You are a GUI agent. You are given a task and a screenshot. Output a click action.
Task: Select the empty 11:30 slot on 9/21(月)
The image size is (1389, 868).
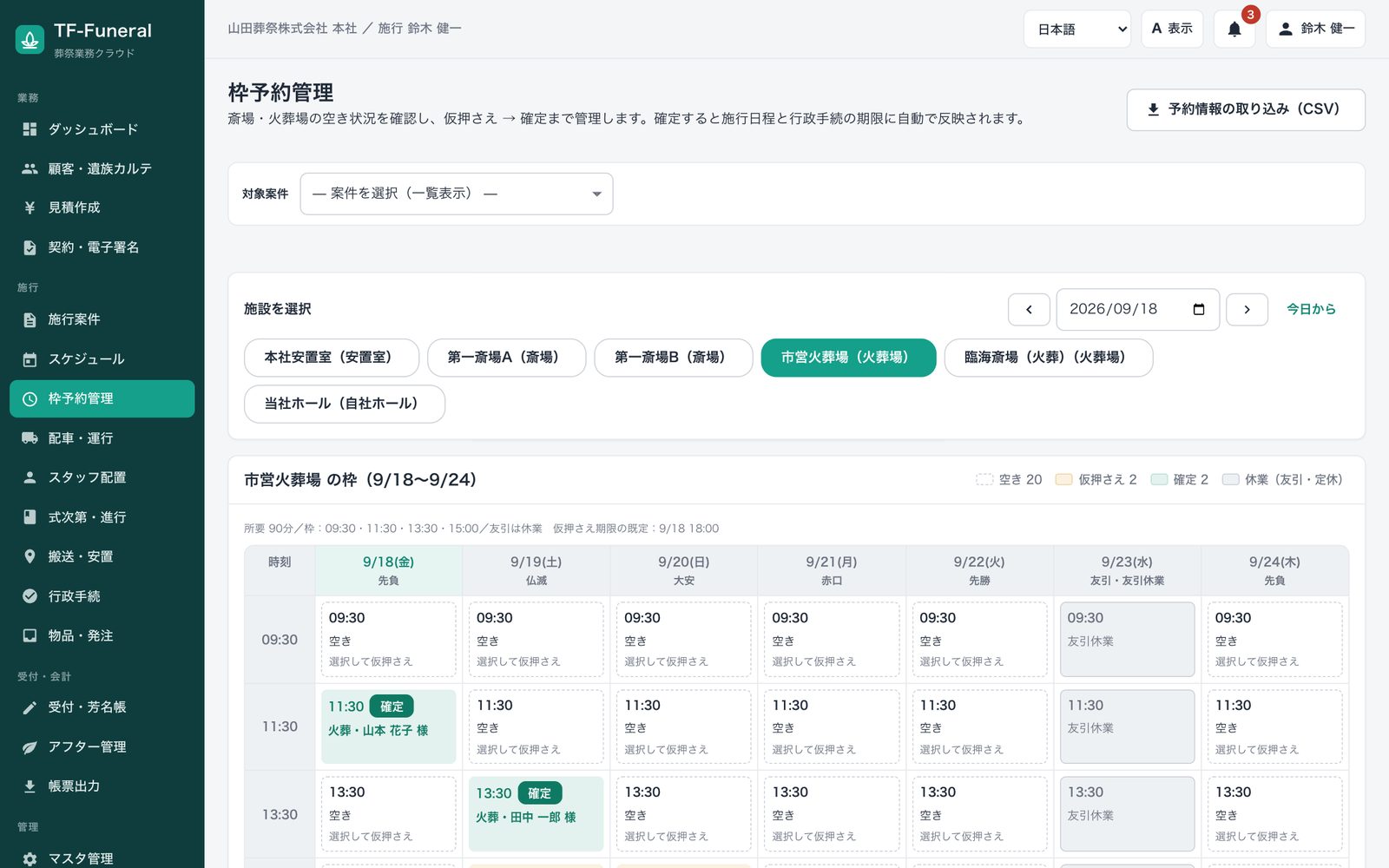coord(832,727)
